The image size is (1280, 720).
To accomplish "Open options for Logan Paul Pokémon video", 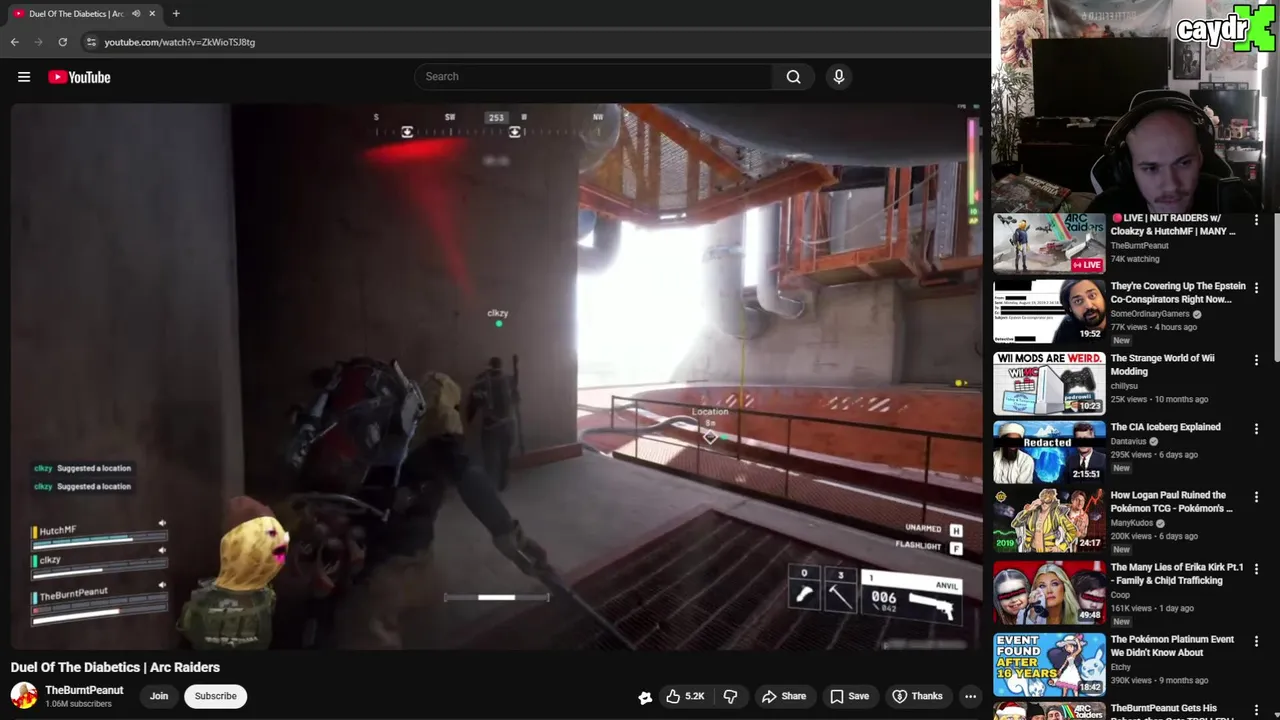I will click(x=1257, y=496).
